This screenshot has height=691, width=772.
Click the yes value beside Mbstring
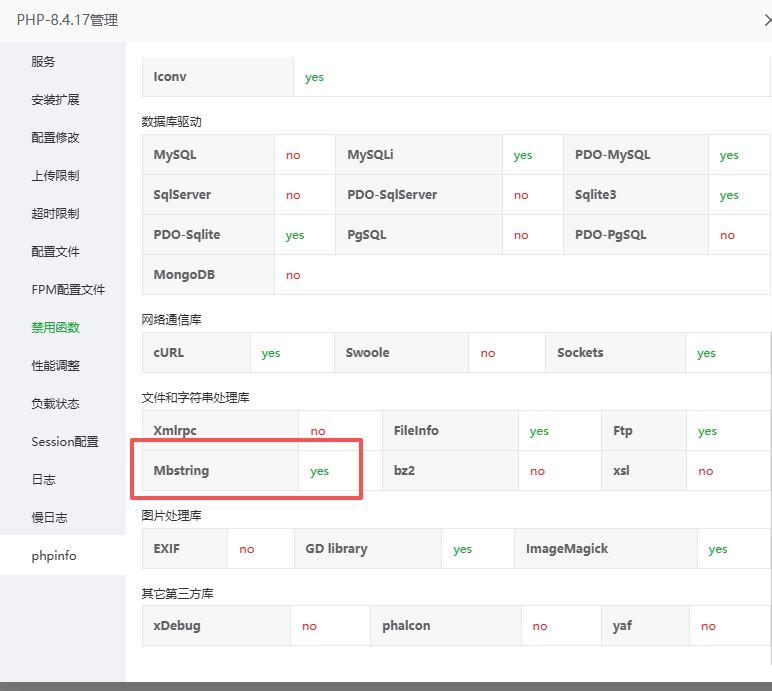(x=319, y=471)
